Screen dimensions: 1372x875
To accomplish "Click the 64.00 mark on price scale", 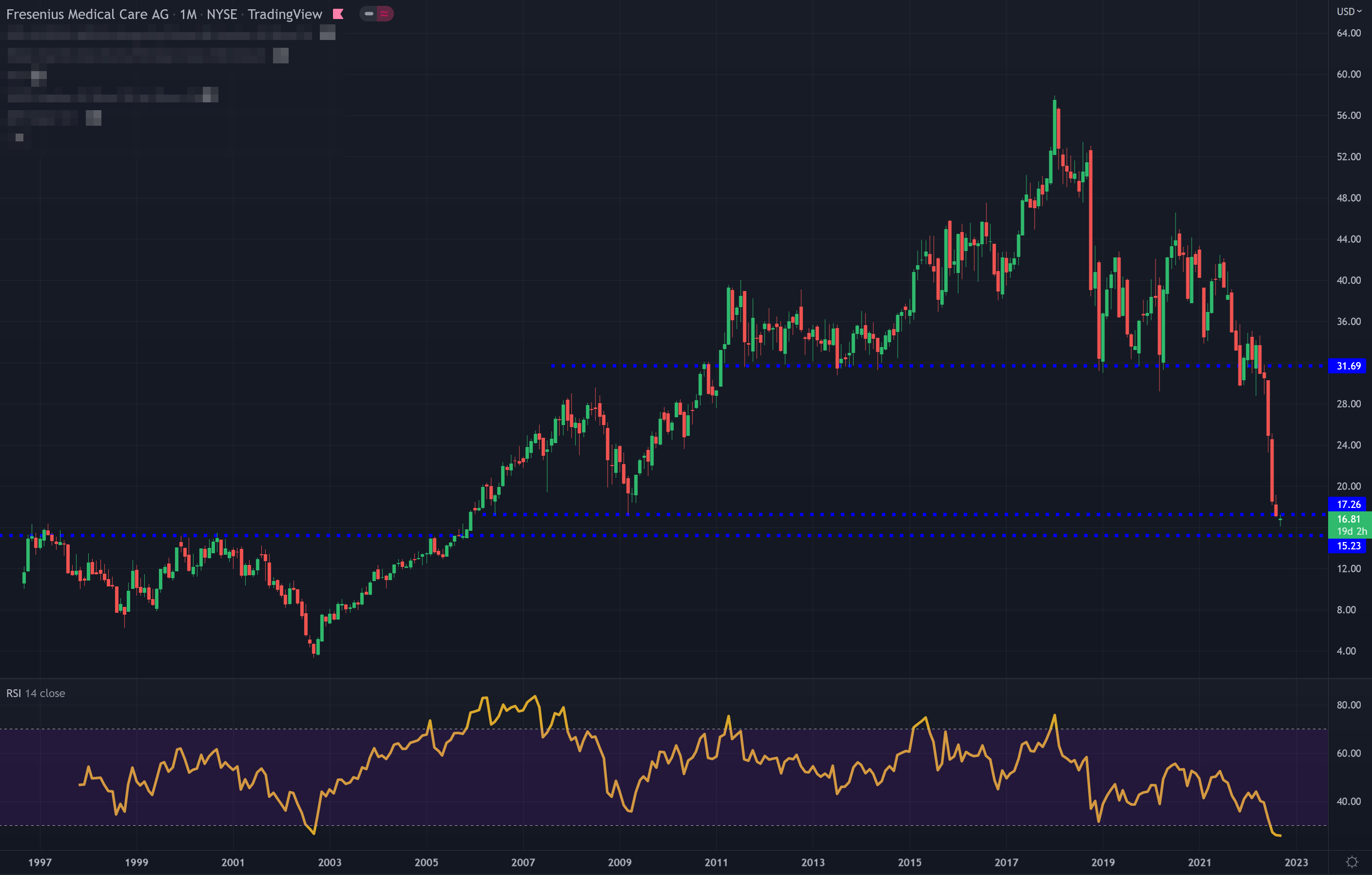I will pyautogui.click(x=1348, y=33).
